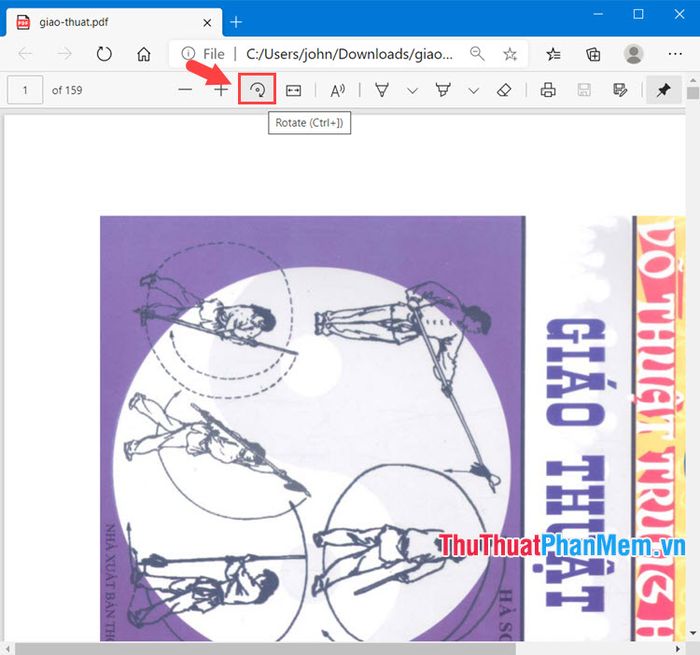Open the Highlight options dropdown

474,91
